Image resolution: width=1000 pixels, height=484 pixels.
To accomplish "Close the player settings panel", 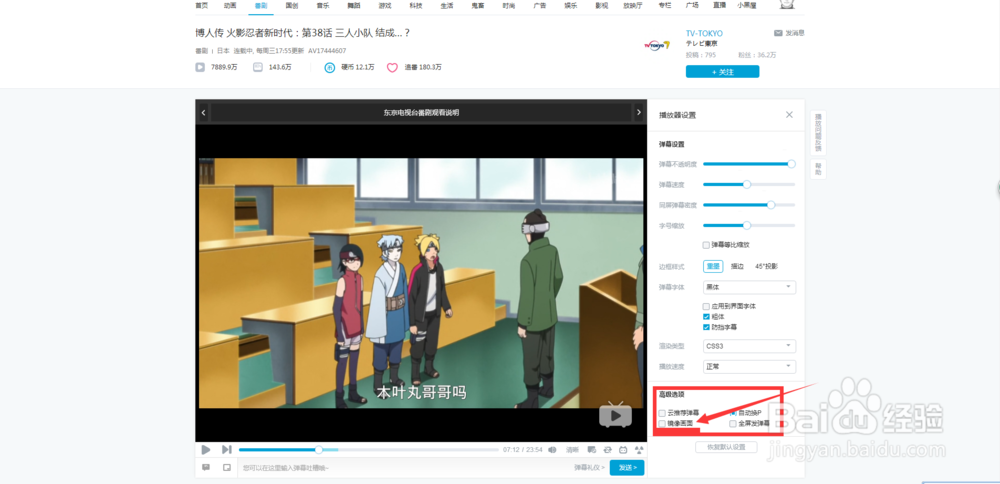I will point(789,115).
